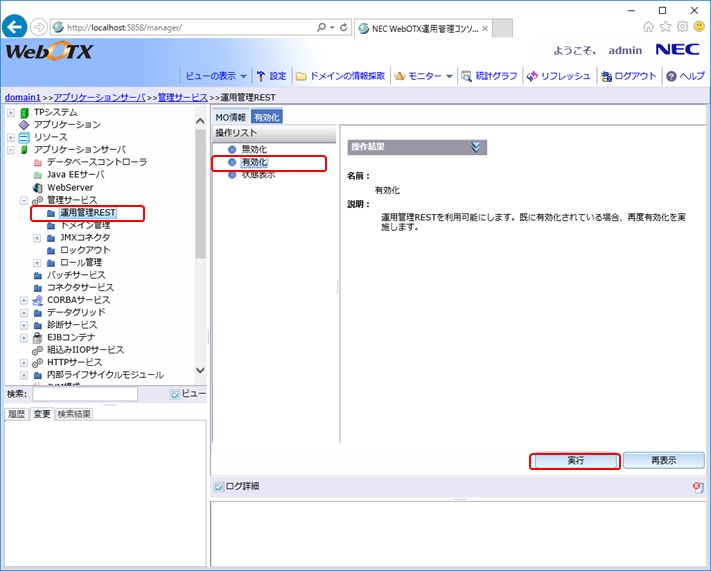Toggle the ビュー checkbox beside search

[x=175, y=394]
